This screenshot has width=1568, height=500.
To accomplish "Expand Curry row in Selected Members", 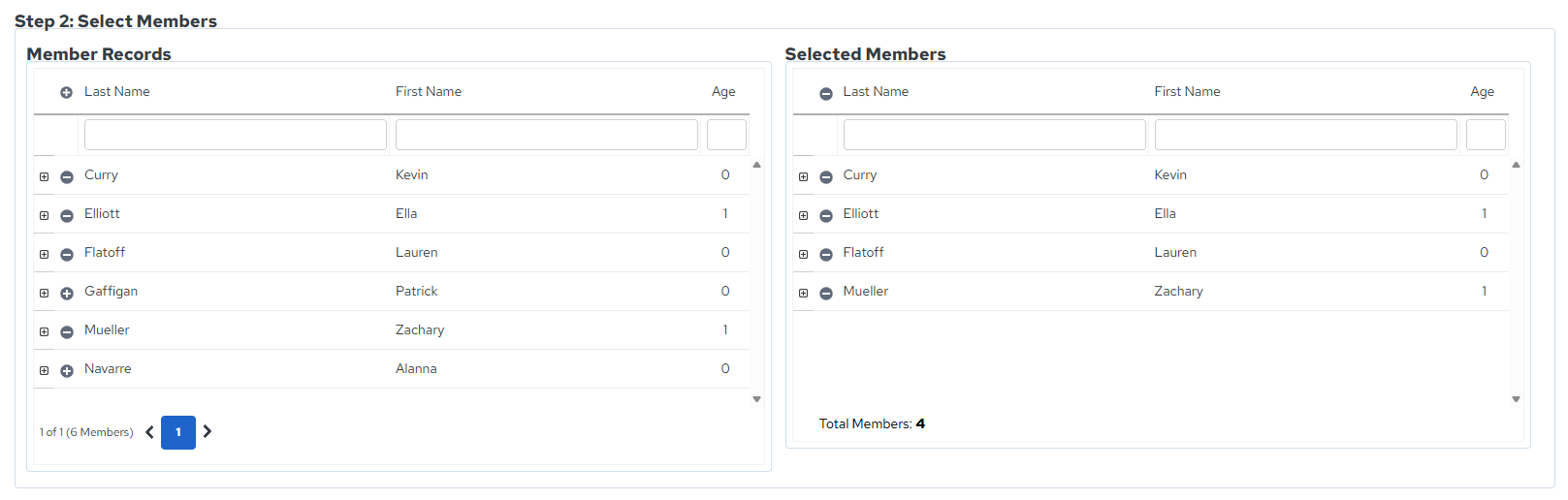I will pos(803,177).
